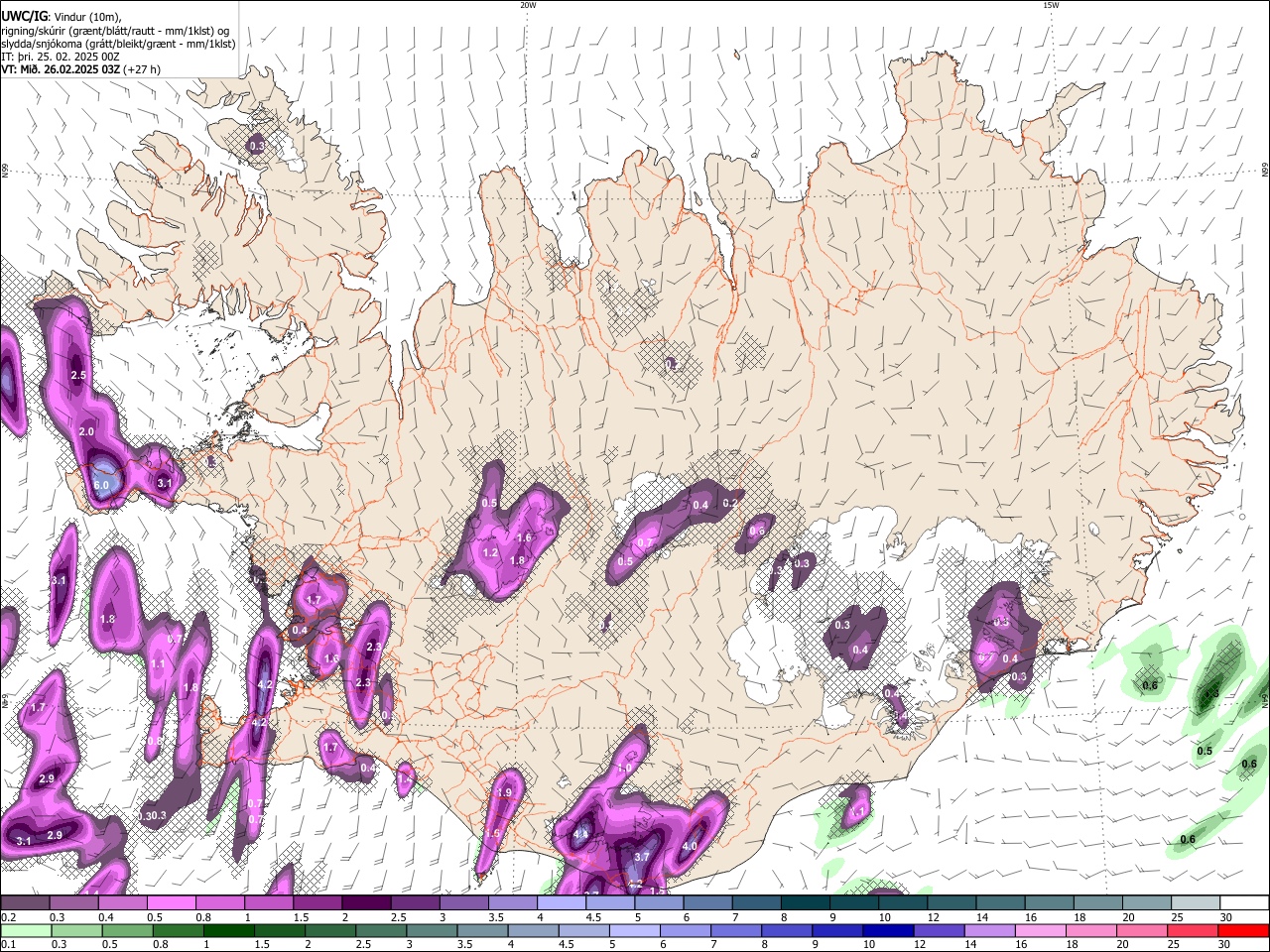Click the '15W' longitude label
Image resolution: width=1270 pixels, height=952 pixels.
tap(1051, 5)
